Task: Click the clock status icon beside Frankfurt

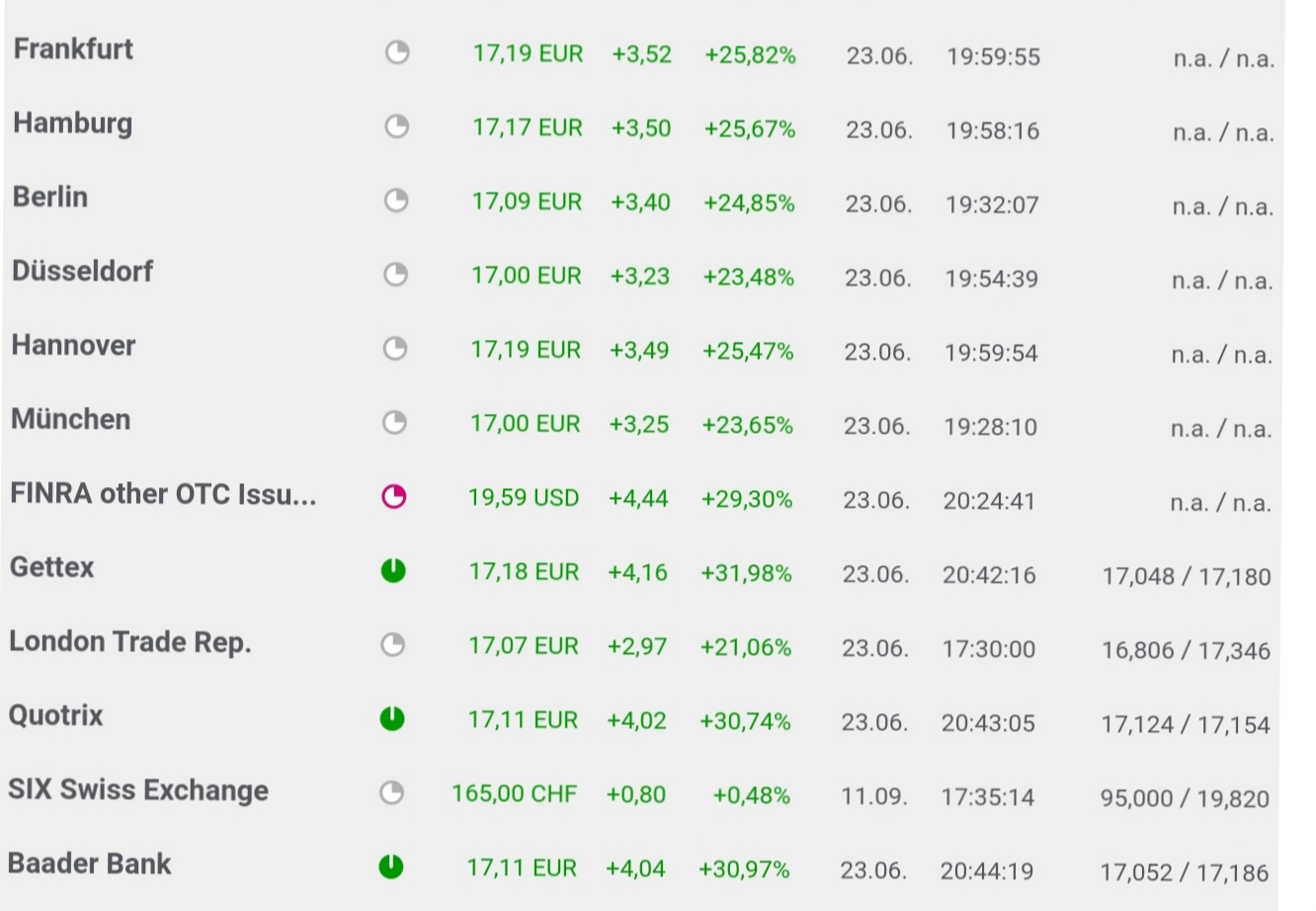Action: coord(397,52)
